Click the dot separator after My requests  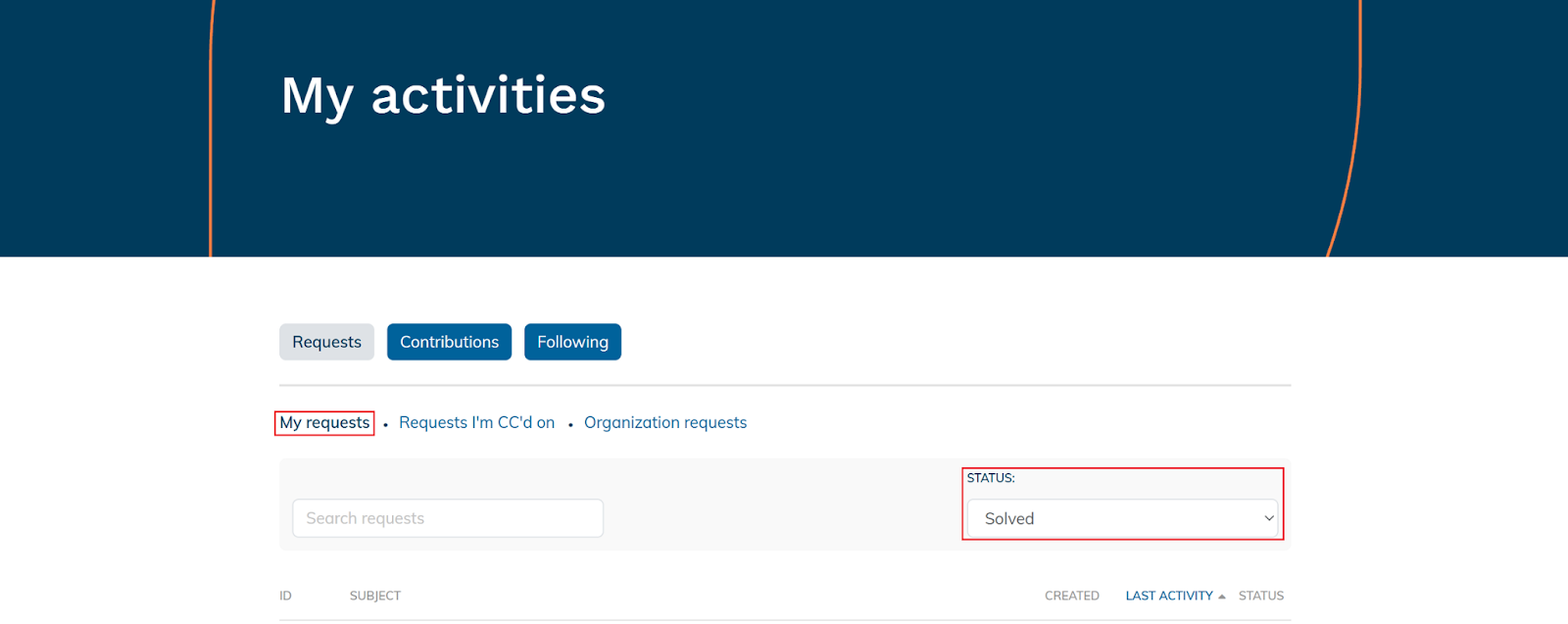click(x=386, y=424)
